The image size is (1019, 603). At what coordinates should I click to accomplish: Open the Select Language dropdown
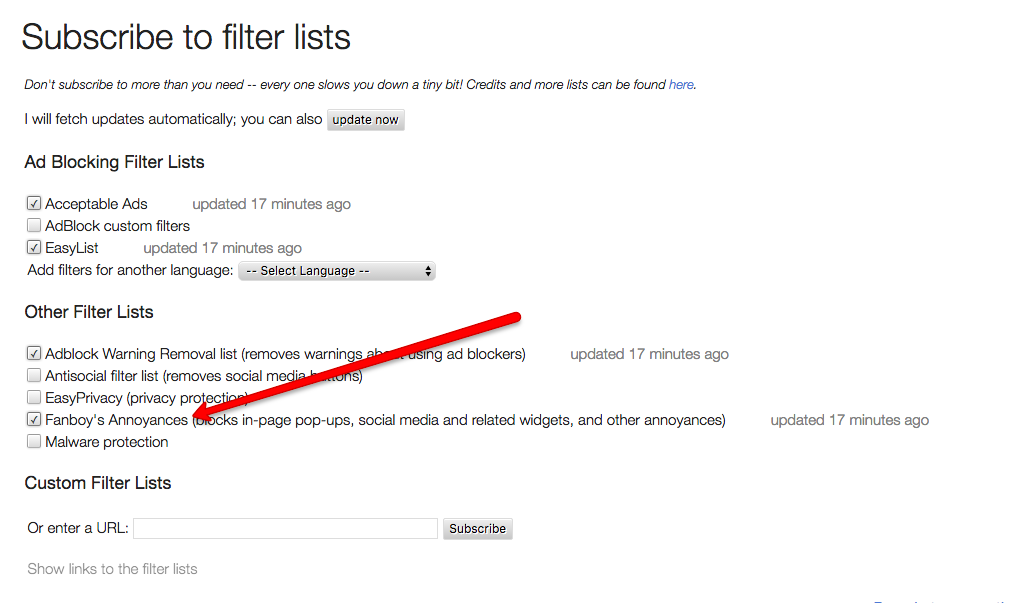click(336, 271)
